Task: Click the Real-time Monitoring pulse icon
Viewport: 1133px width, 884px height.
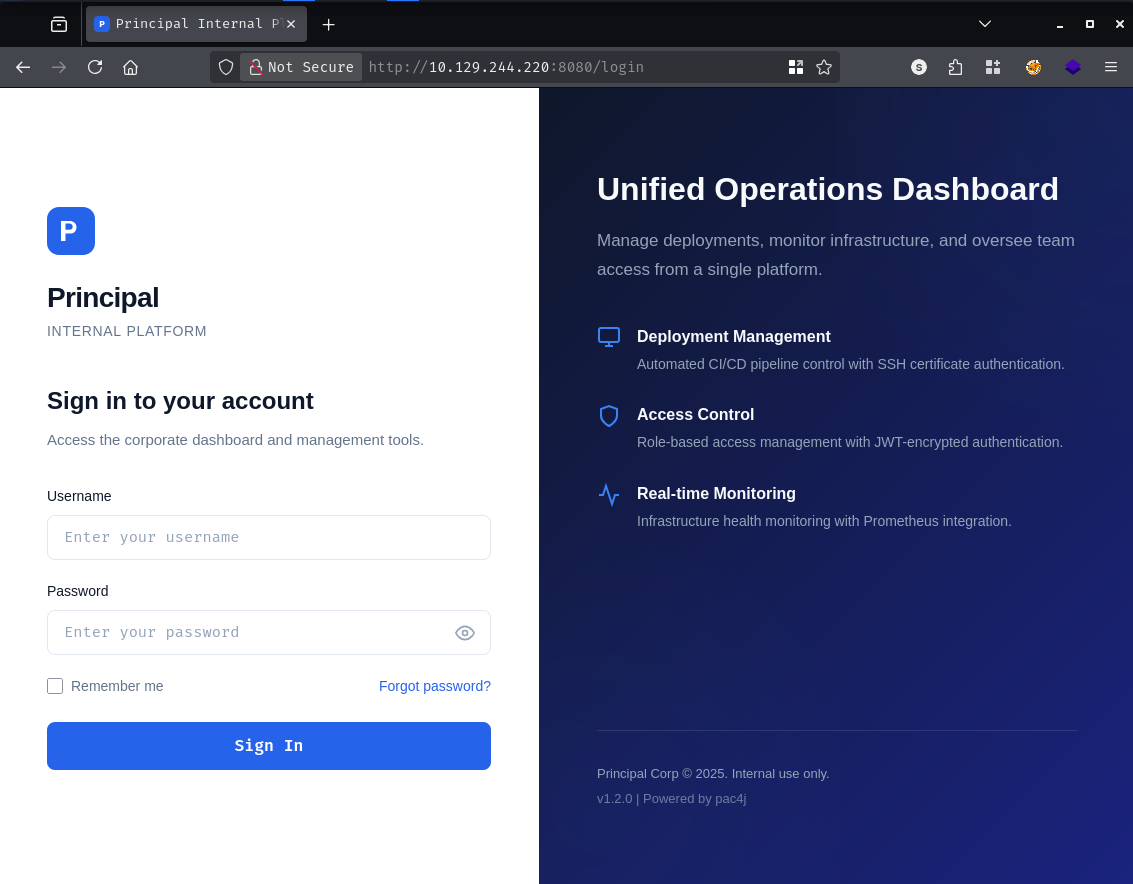Action: click(609, 494)
